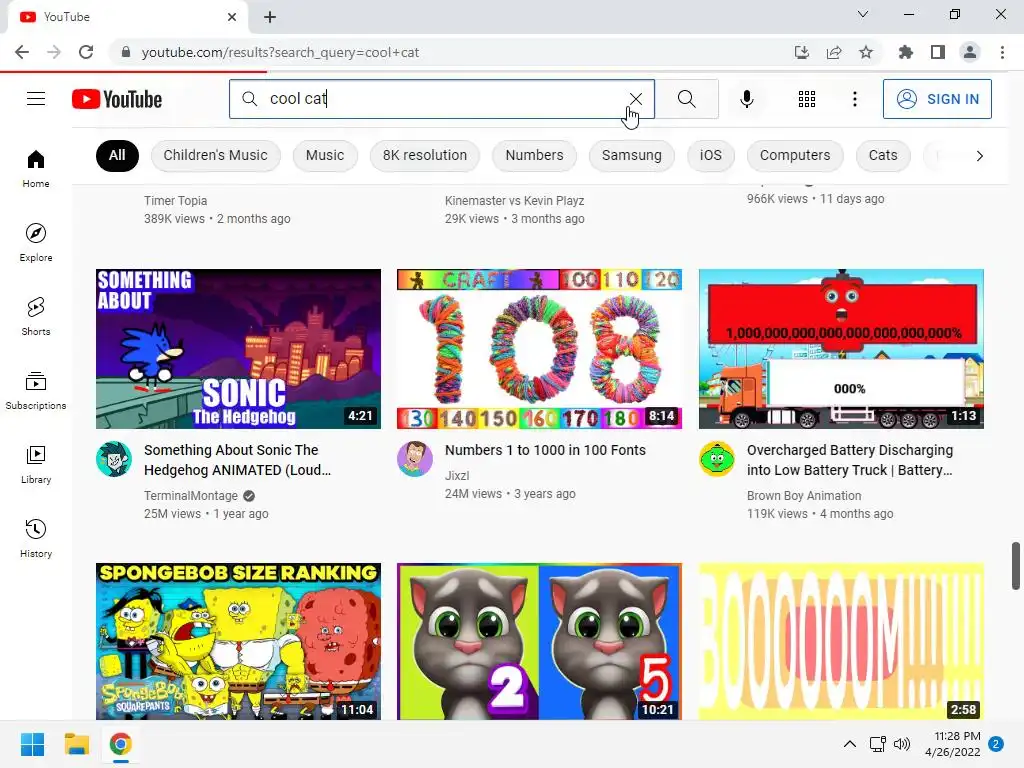
Task: Open Shorts in the sidebar
Action: (36, 316)
